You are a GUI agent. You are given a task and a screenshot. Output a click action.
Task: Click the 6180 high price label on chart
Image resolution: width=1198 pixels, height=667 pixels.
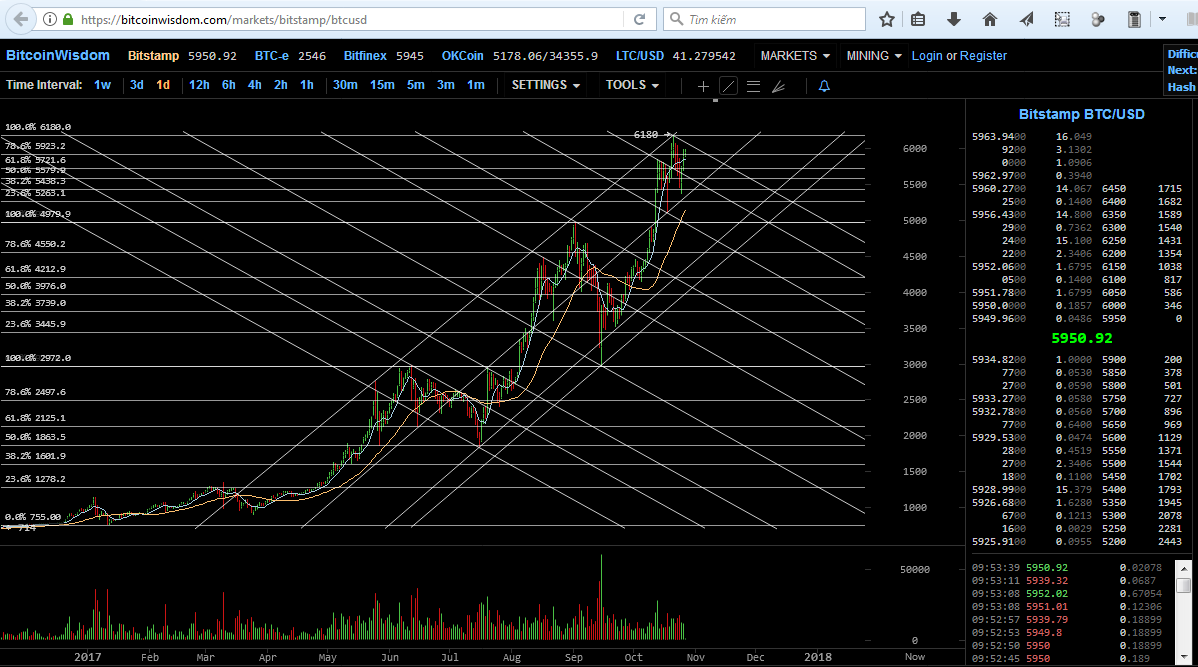click(x=646, y=134)
